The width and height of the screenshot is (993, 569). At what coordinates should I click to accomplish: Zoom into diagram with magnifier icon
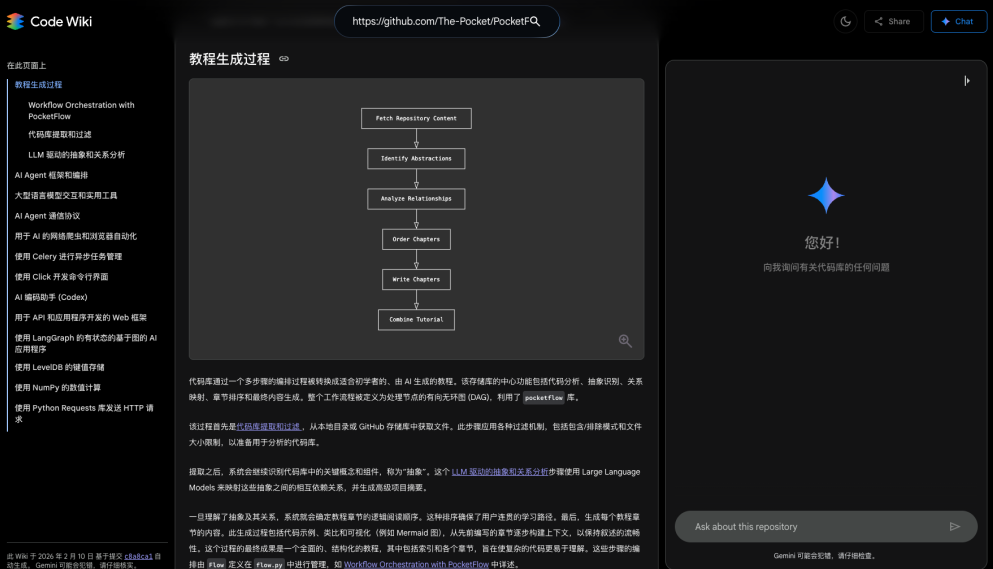tap(625, 341)
